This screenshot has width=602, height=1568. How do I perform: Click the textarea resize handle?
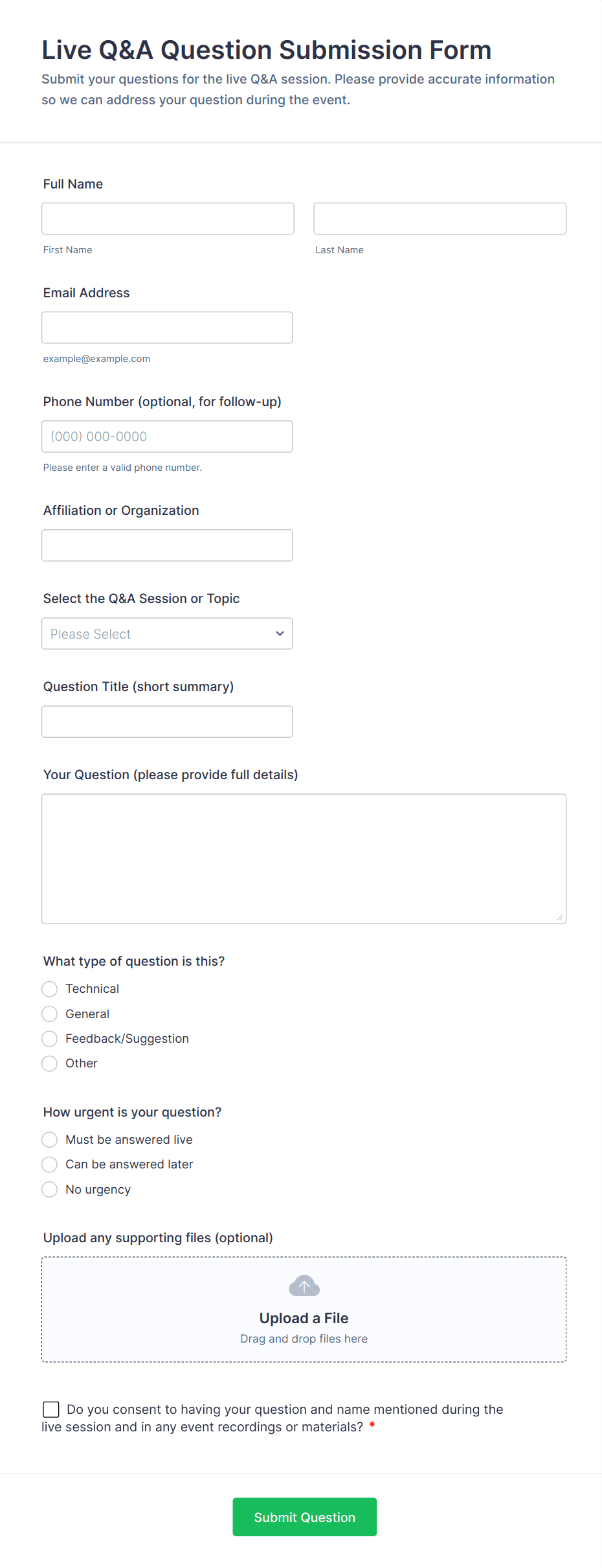coord(559,917)
